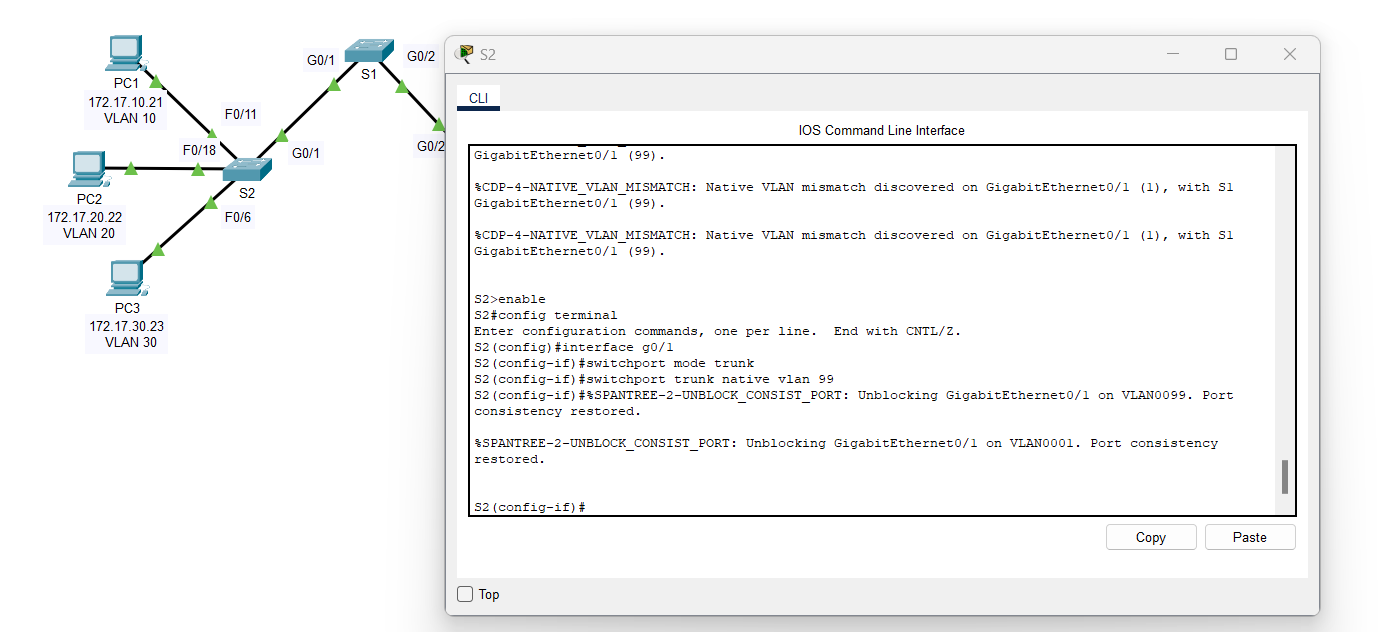This screenshot has height=632, width=1392.
Task: Click the 172.17.20.22 address label of PC2
Action: click(85, 217)
